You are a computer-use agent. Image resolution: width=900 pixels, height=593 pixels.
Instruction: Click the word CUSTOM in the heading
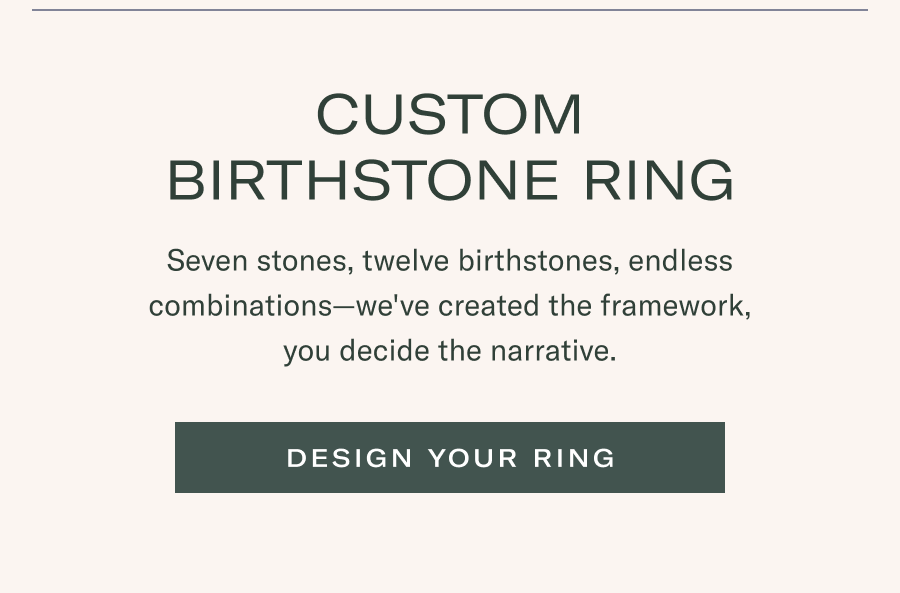pyautogui.click(x=449, y=114)
